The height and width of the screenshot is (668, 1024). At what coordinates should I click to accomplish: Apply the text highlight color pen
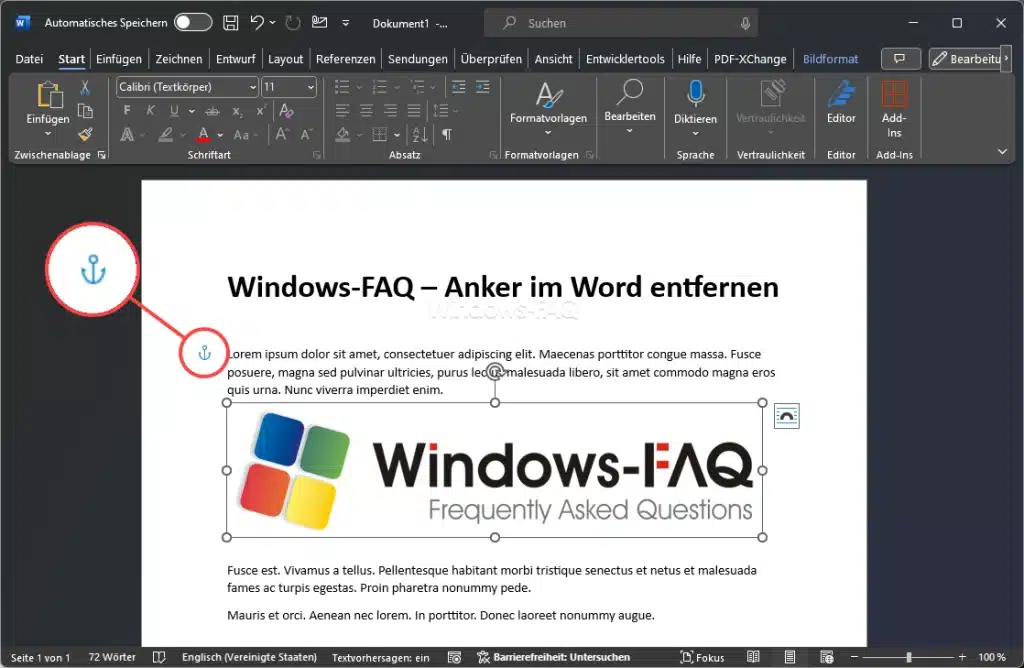tap(166, 135)
